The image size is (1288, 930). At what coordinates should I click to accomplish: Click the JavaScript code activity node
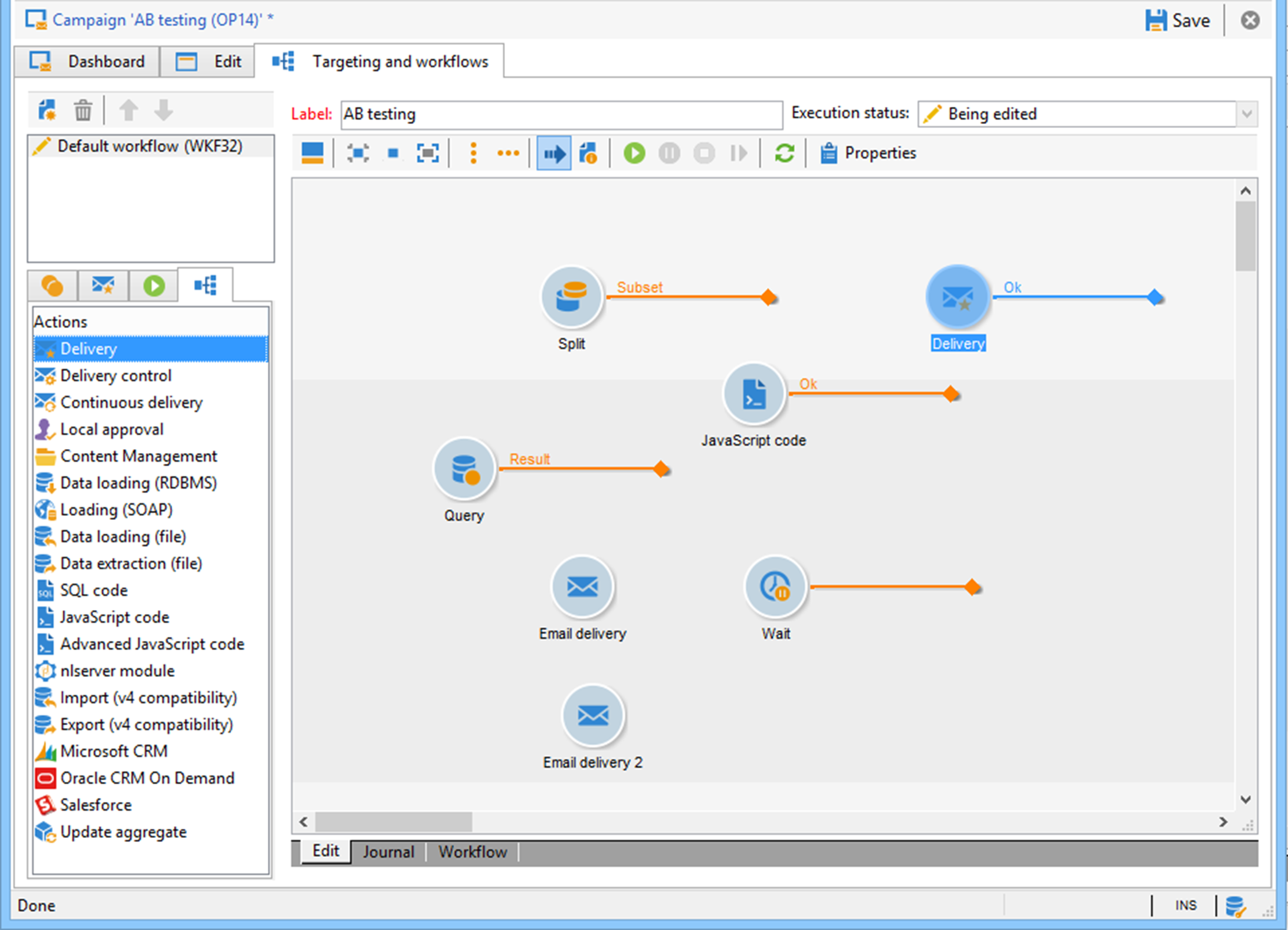click(x=753, y=394)
